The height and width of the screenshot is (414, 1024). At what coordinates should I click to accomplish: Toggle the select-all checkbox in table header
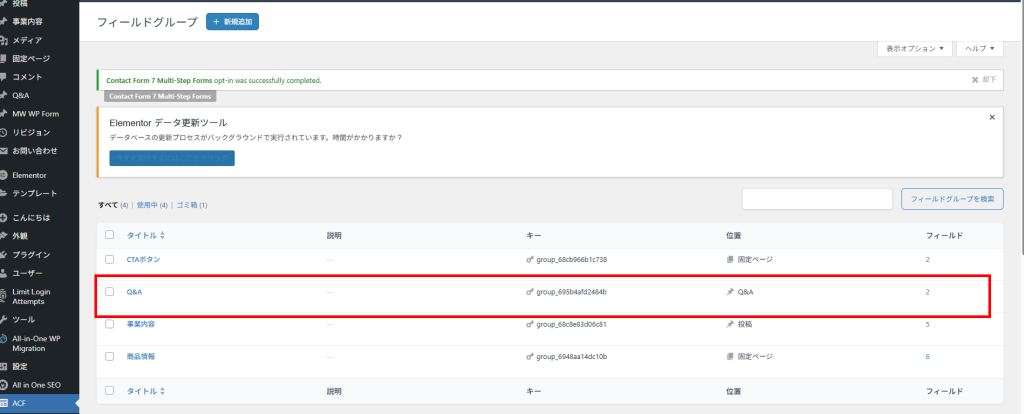coord(110,235)
